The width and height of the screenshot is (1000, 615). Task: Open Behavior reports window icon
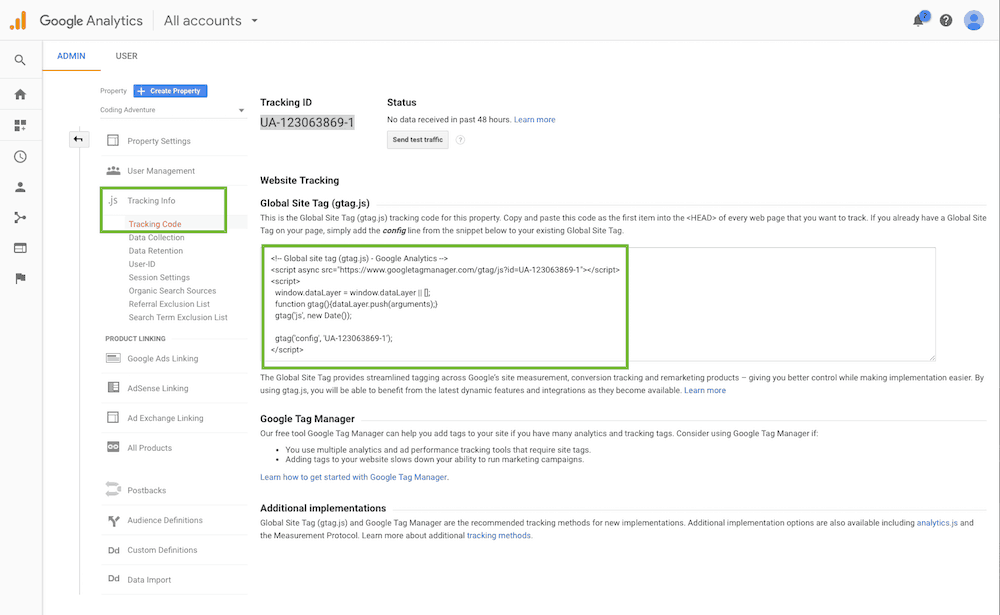20,248
